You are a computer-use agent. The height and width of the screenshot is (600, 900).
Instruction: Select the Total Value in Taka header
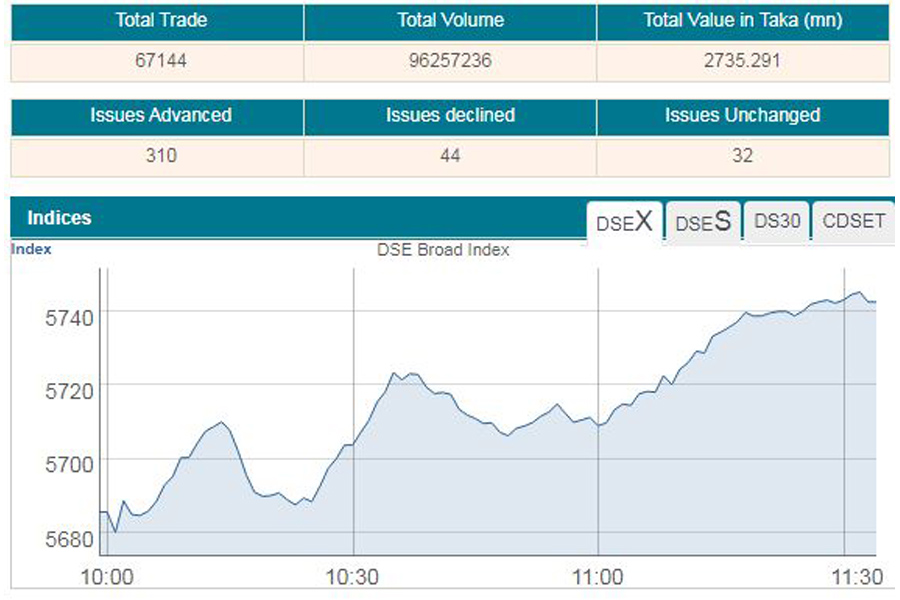(742, 20)
